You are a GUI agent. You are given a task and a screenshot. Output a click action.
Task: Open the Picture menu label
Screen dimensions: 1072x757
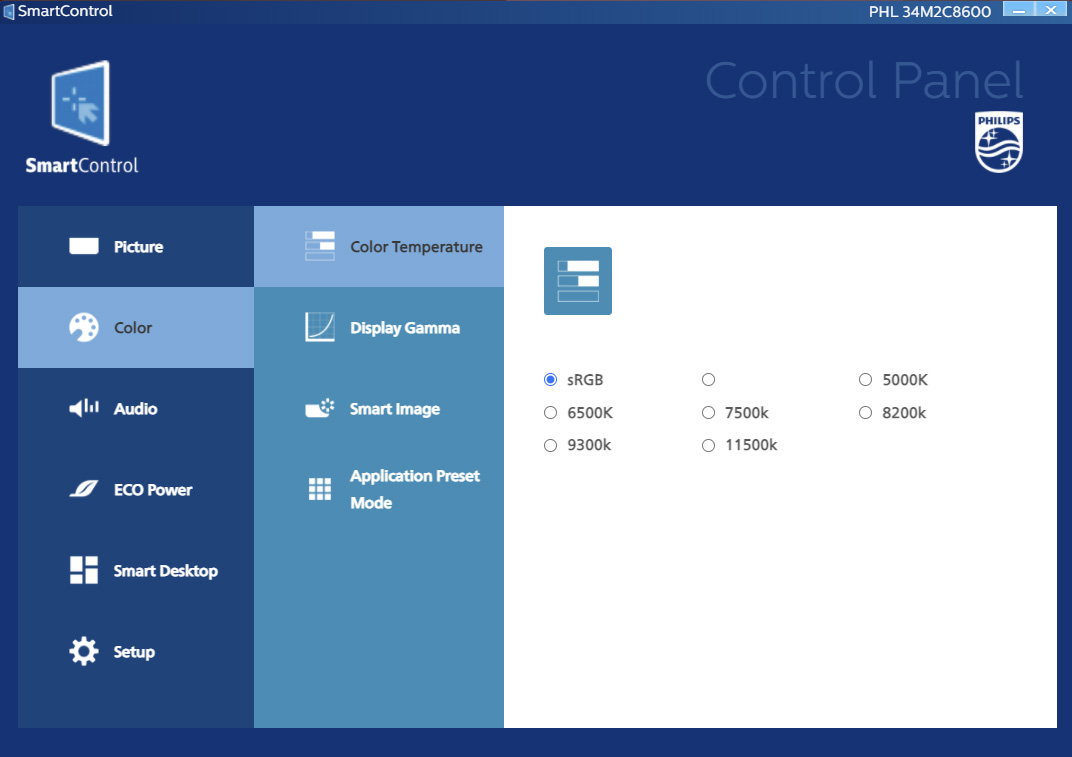click(x=138, y=247)
